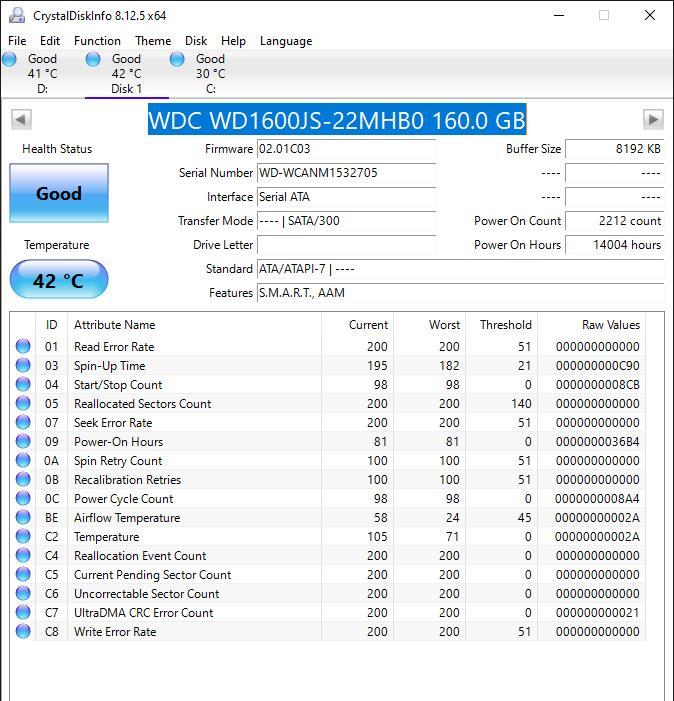Click the Standard field ATA/ATAPI-7
Viewport: 674px width, 701px height.
tap(460, 269)
